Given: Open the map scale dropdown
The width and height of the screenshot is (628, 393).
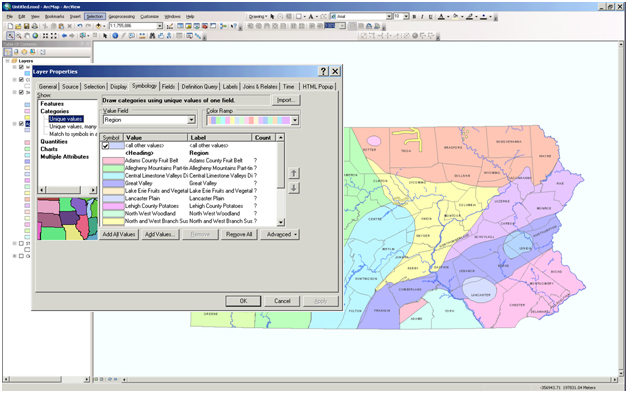Looking at the screenshot, I should coord(159,26).
